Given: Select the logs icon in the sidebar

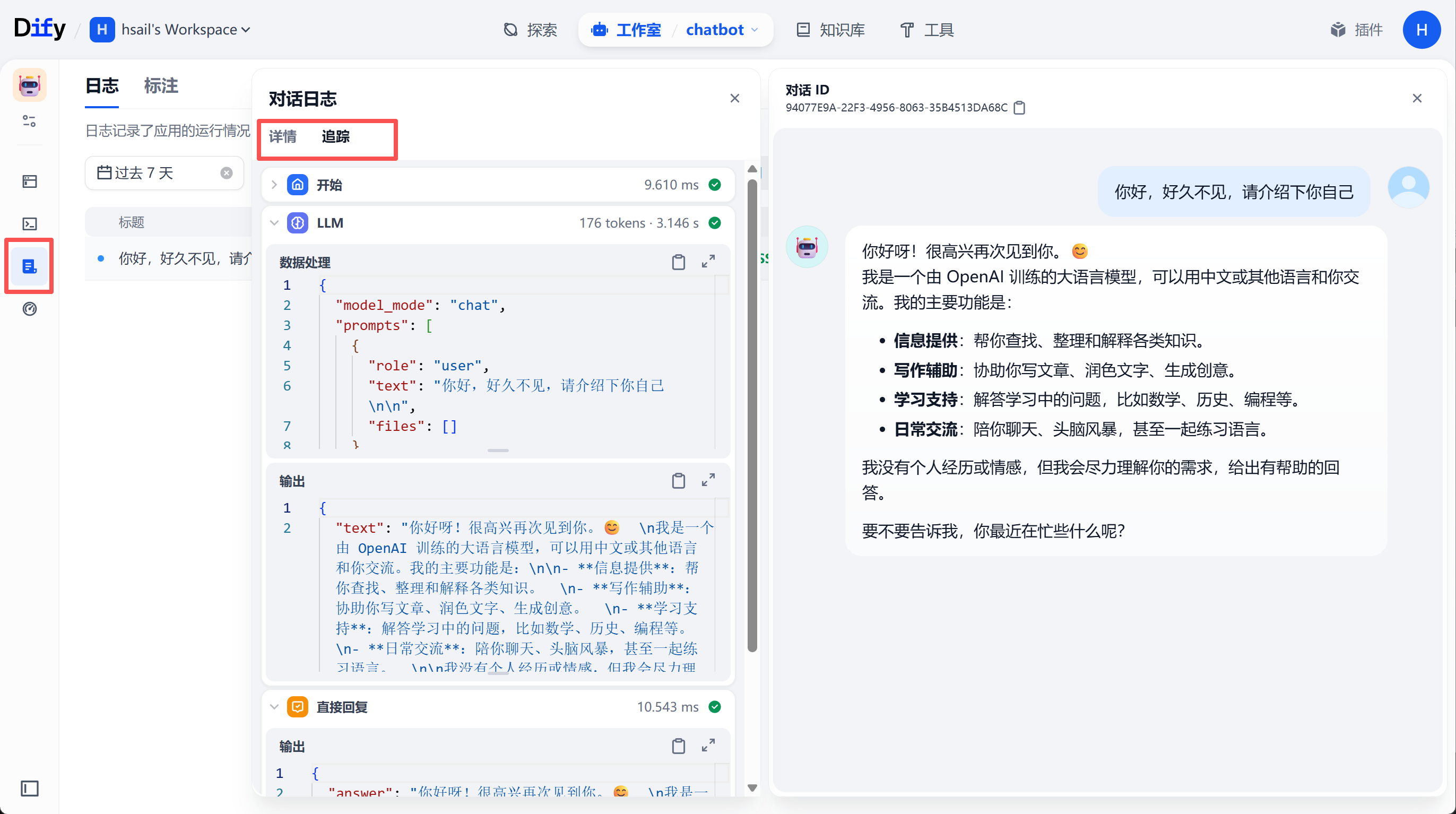Looking at the screenshot, I should coord(29,266).
